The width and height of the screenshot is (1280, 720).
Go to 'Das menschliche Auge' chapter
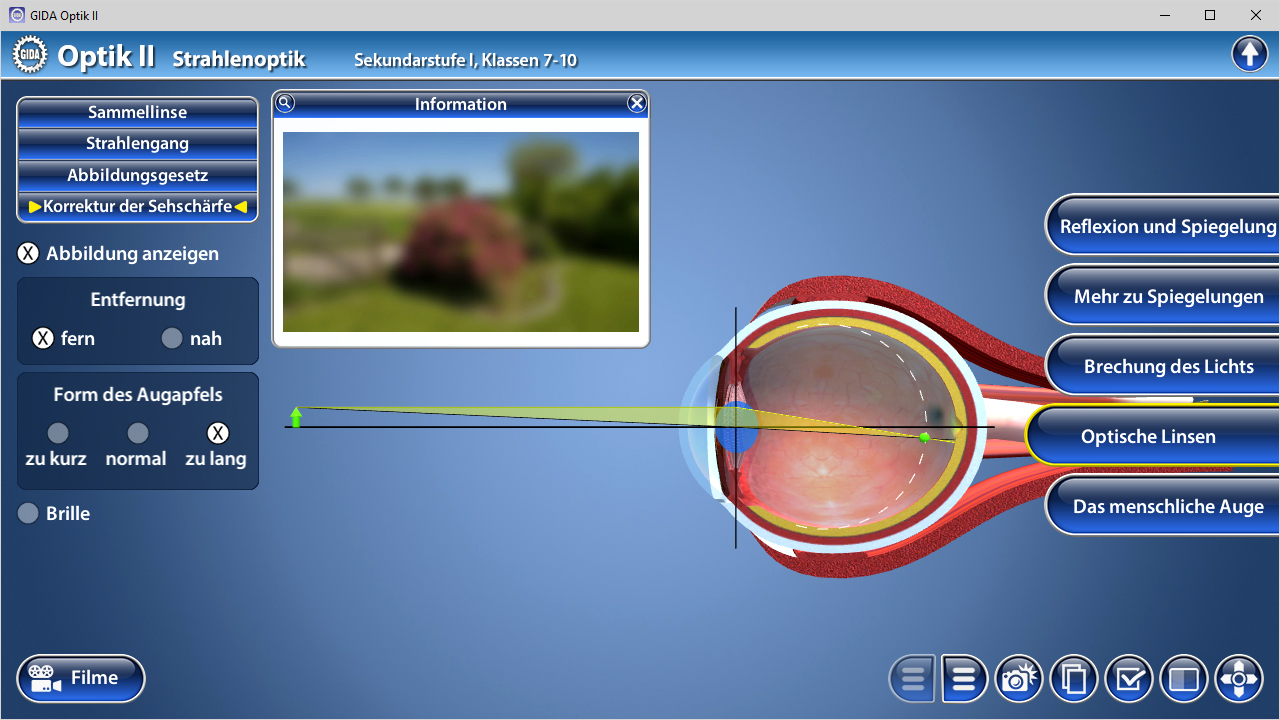pos(1167,507)
